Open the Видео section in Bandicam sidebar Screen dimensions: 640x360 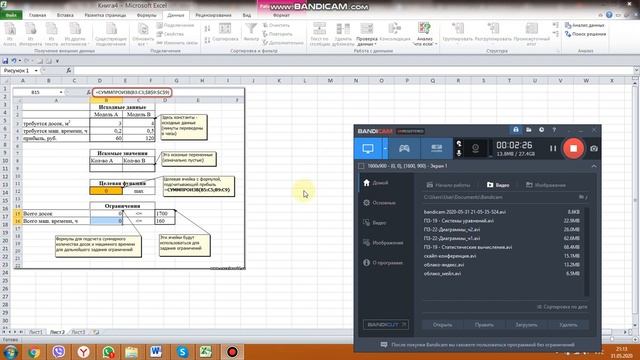point(375,223)
